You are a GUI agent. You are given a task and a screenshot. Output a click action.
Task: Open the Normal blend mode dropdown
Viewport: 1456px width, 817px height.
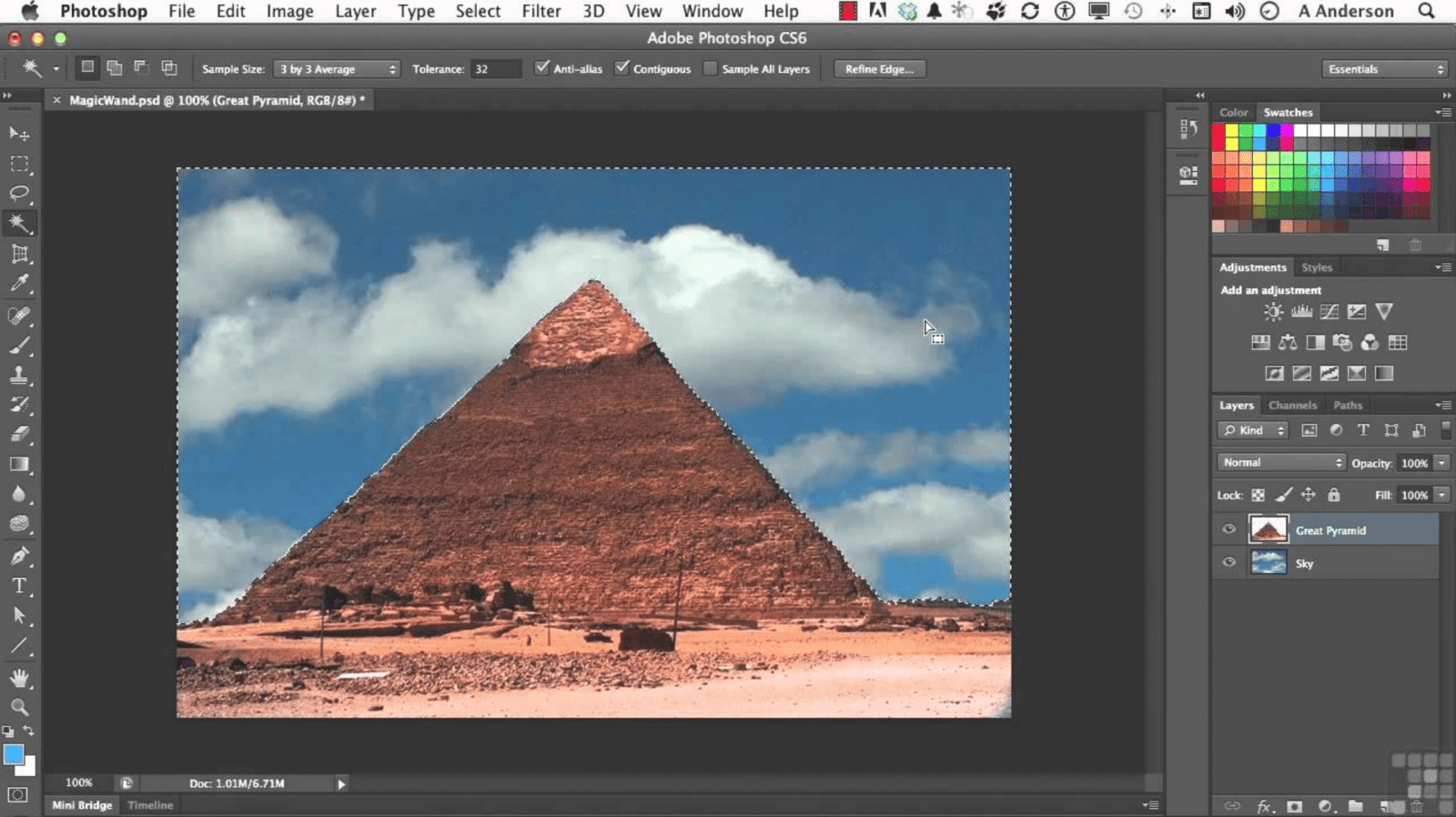click(1280, 463)
